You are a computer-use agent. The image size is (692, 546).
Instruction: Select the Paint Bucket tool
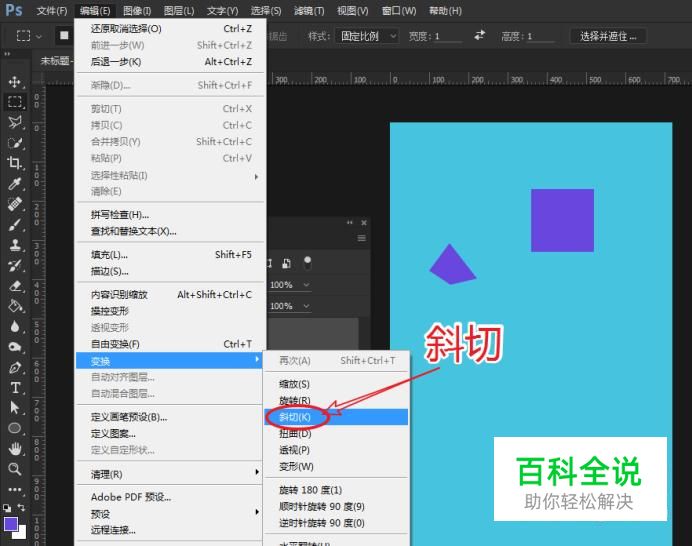[x=15, y=306]
